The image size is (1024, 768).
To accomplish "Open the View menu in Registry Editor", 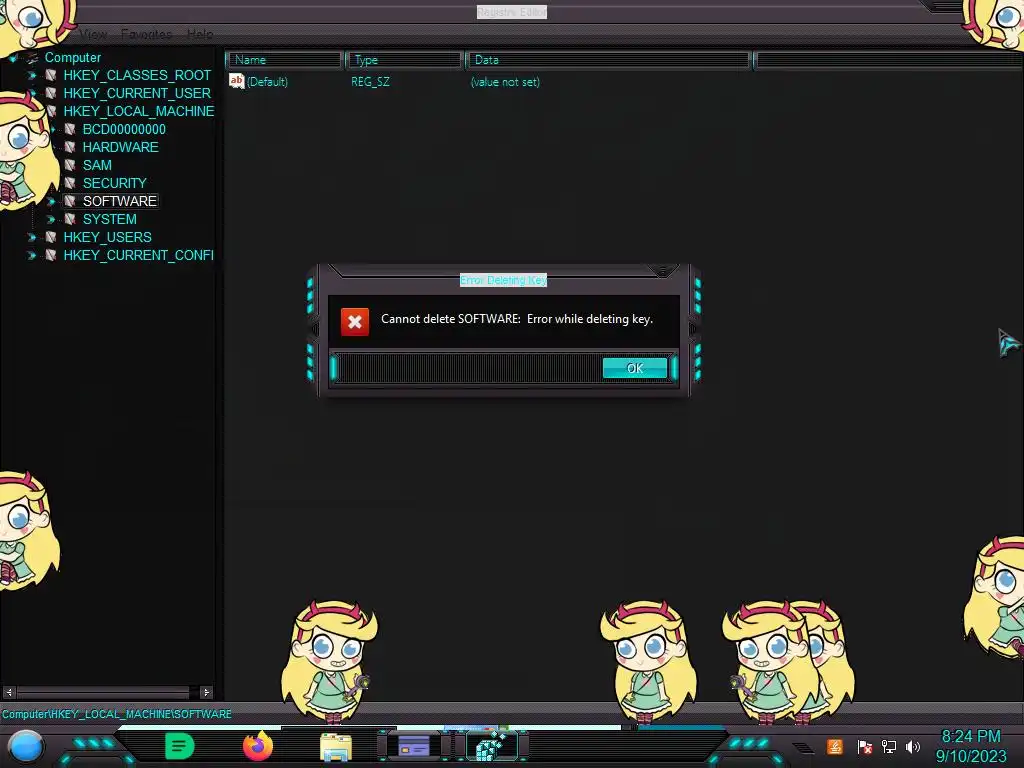I will click(x=93, y=34).
